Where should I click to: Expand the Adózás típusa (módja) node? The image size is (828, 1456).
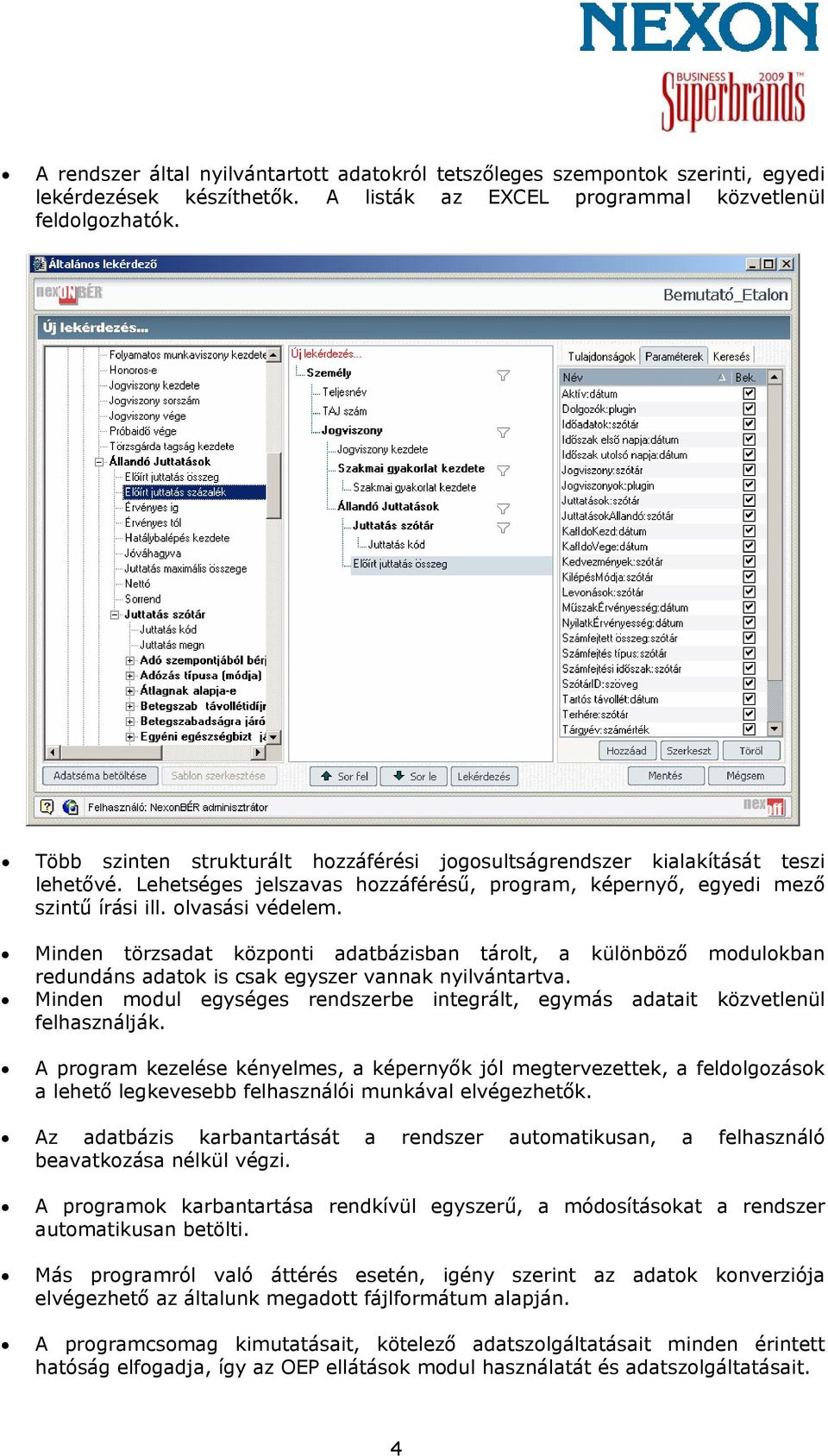(x=130, y=676)
